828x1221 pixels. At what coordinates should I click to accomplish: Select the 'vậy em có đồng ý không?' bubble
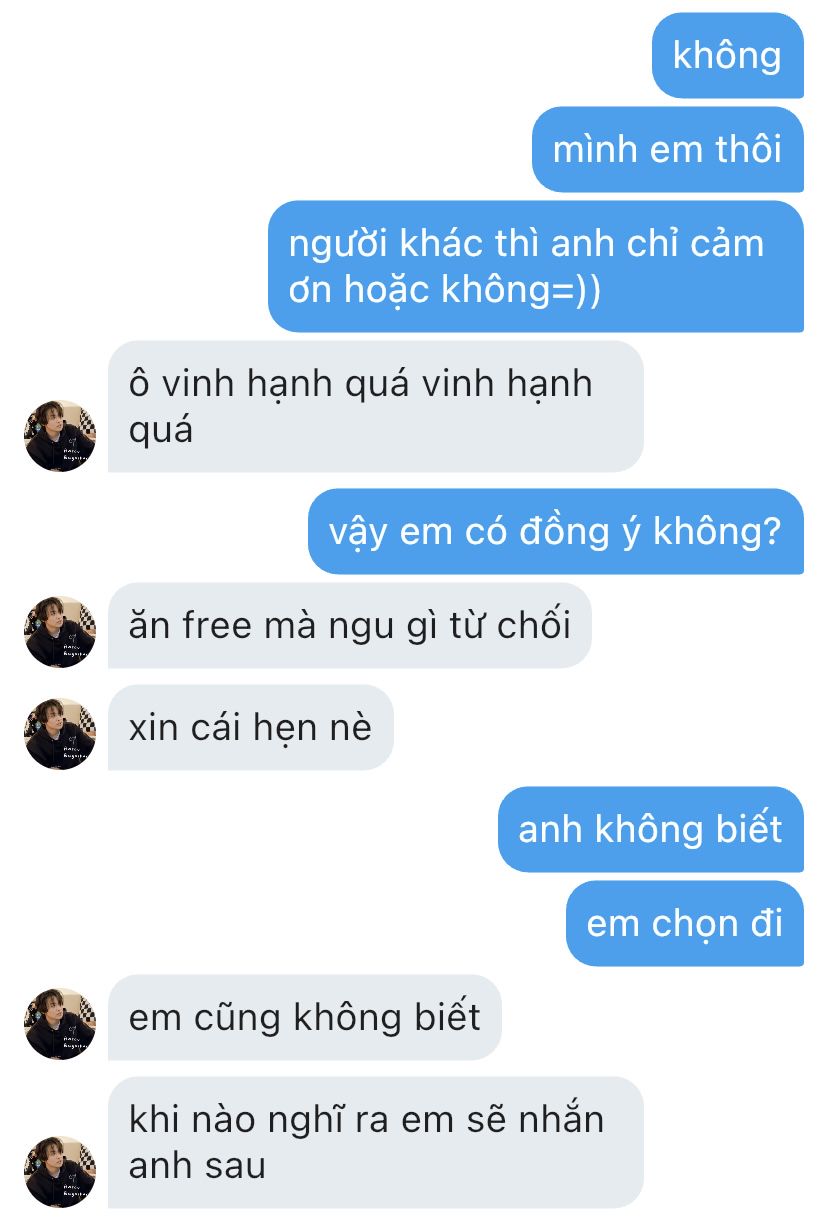pyautogui.click(x=555, y=531)
